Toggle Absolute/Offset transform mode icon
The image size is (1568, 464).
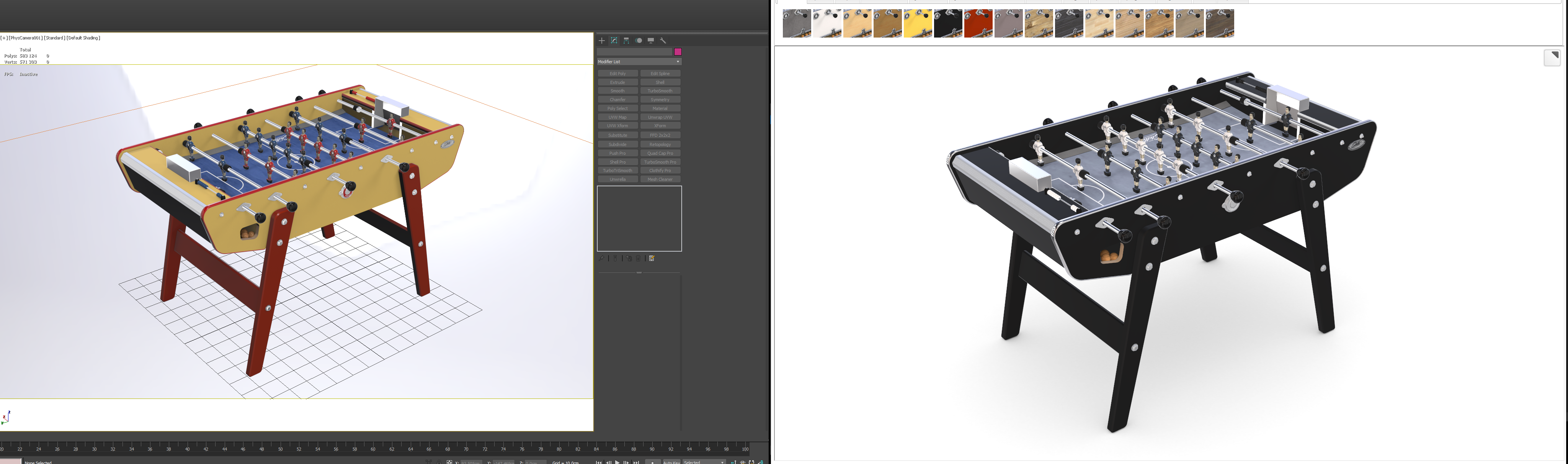coord(449,462)
